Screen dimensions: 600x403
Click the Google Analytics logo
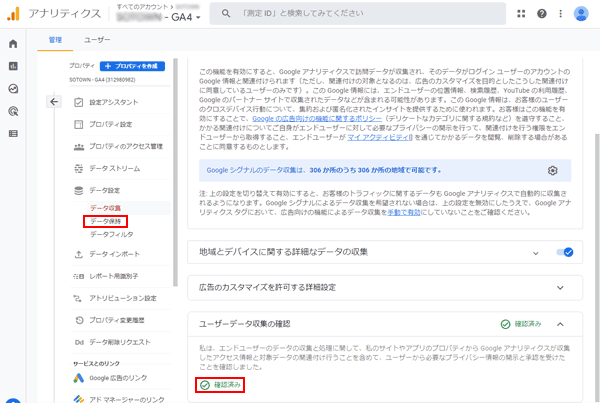pyautogui.click(x=13, y=14)
